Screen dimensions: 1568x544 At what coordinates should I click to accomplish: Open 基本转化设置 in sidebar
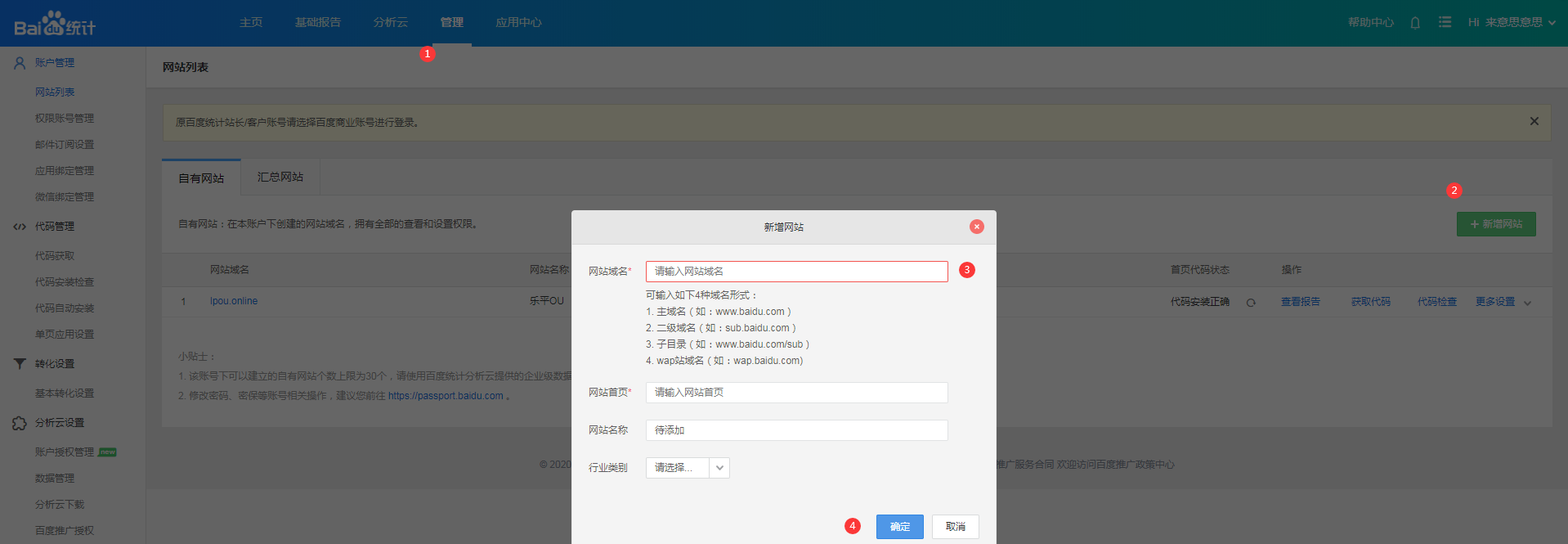65,393
